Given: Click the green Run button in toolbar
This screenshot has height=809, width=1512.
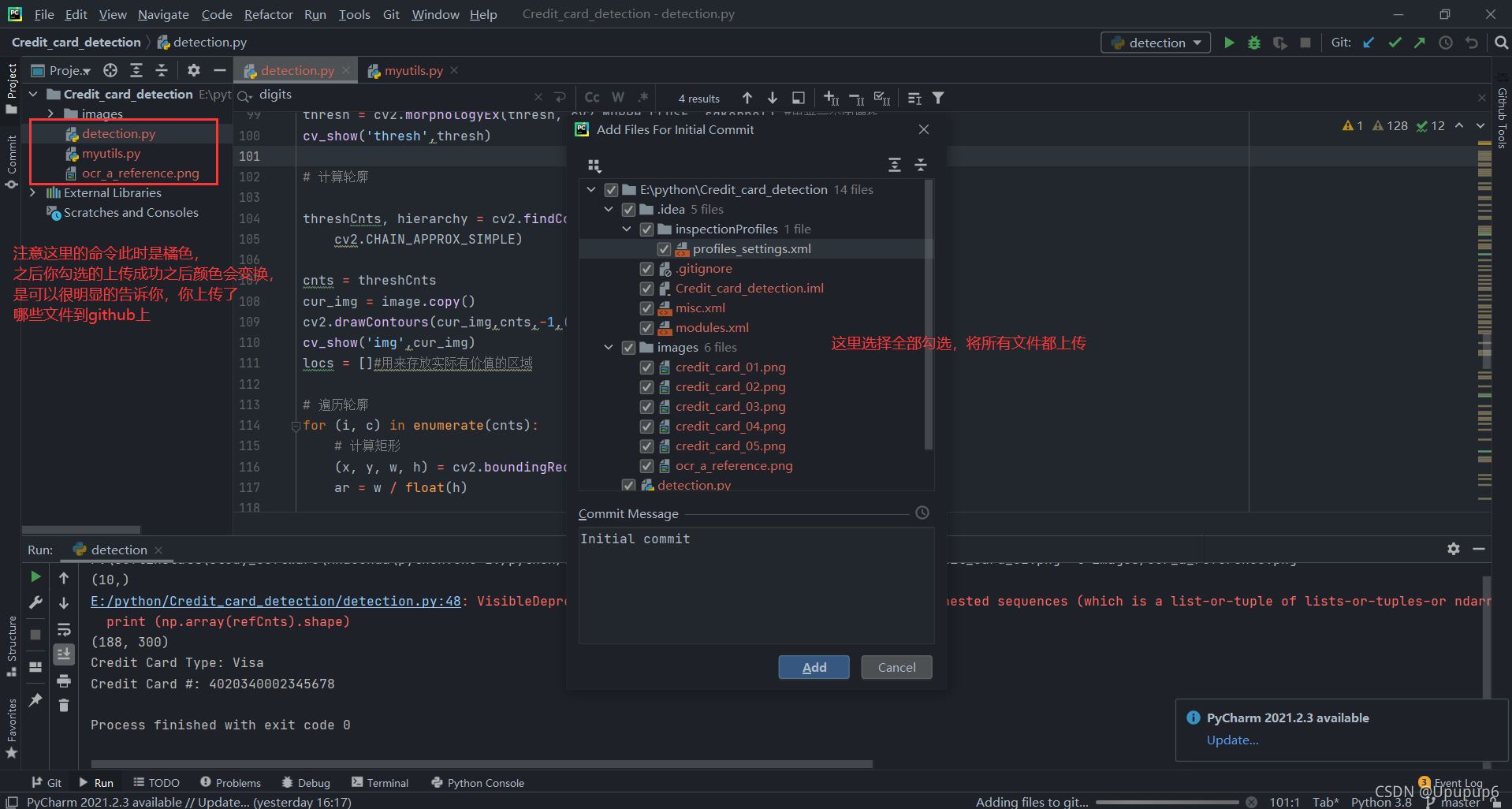Looking at the screenshot, I should pyautogui.click(x=1229, y=43).
